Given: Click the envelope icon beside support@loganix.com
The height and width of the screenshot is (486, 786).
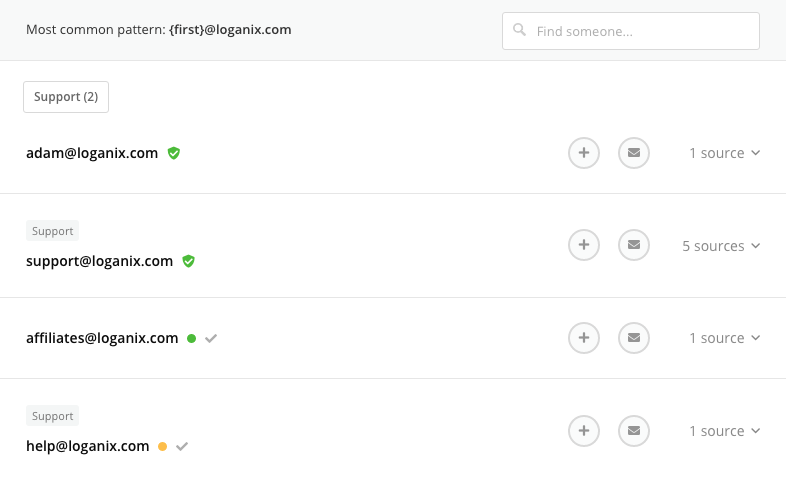Looking at the screenshot, I should 634,246.
